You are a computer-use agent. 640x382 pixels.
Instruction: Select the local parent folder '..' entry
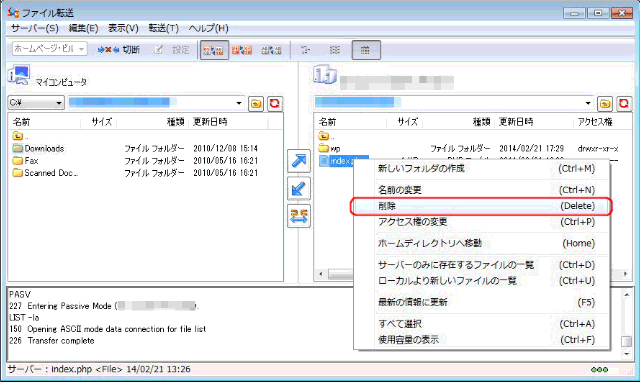click(20, 135)
